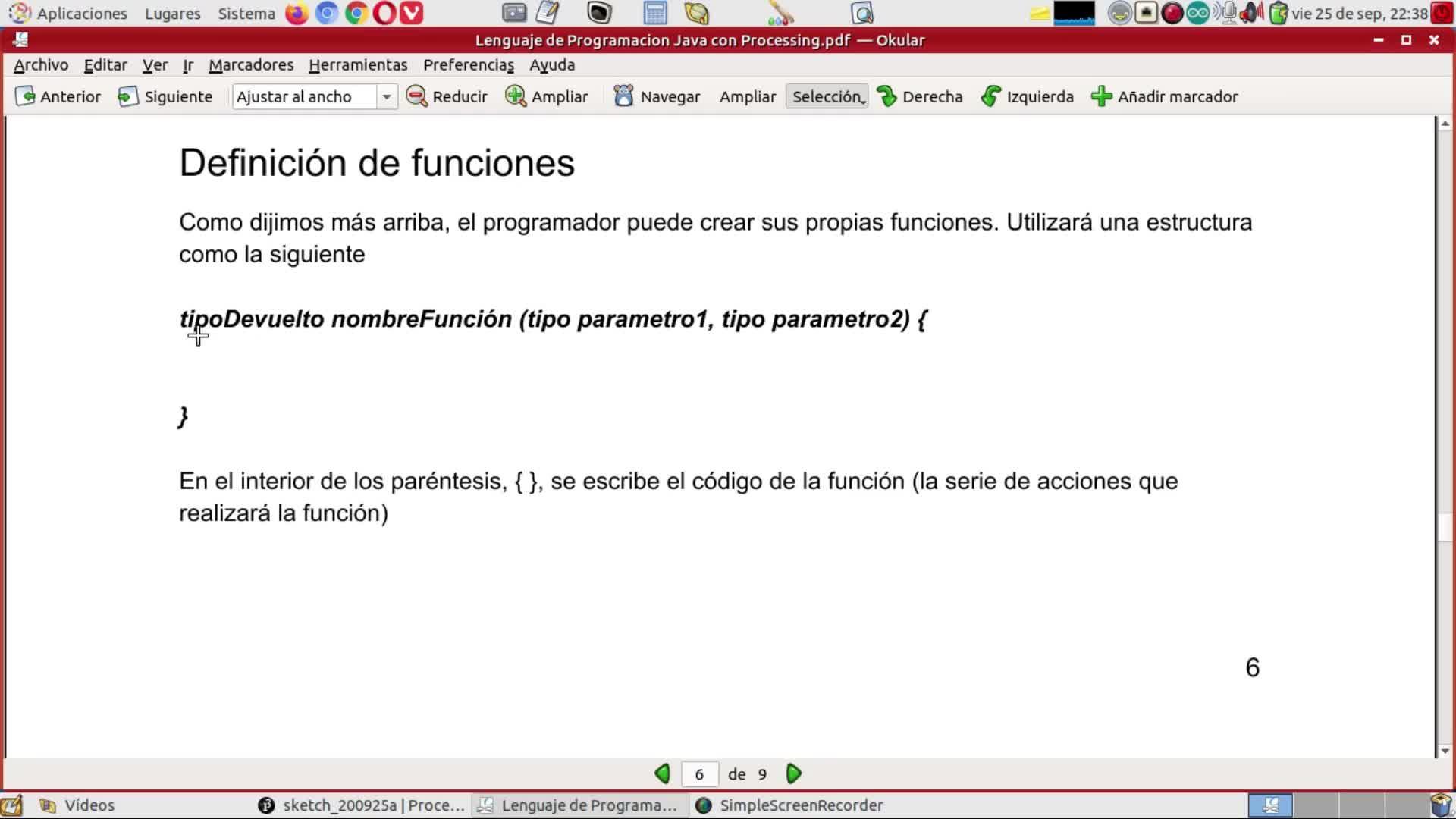Rotate page with Izquierda button
This screenshot has width=1456, height=819.
pyautogui.click(x=1027, y=96)
